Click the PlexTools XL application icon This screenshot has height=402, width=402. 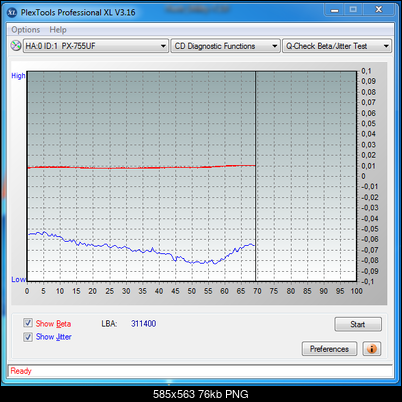[12, 13]
